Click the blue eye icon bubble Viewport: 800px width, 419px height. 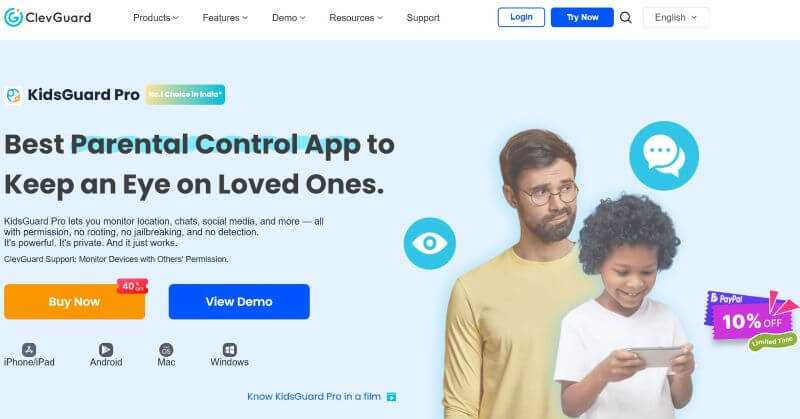coord(430,243)
